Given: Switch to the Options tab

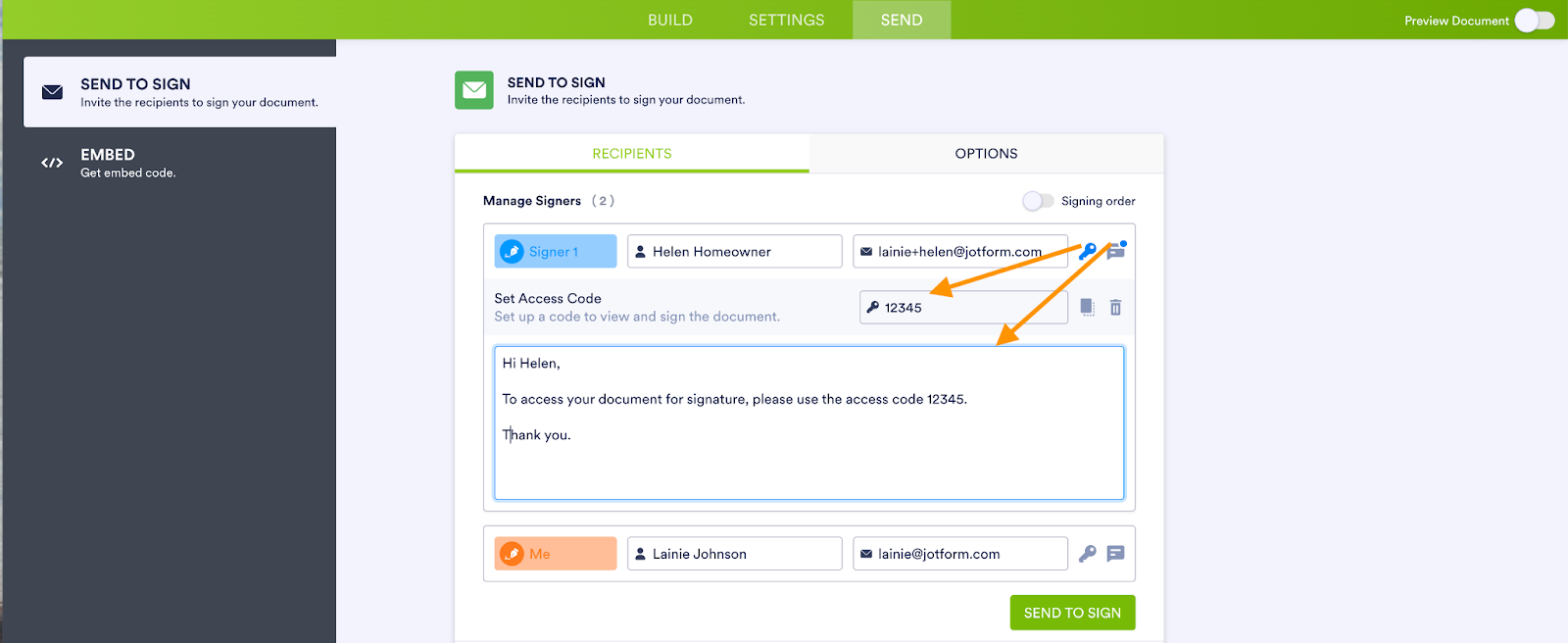Looking at the screenshot, I should [x=986, y=154].
